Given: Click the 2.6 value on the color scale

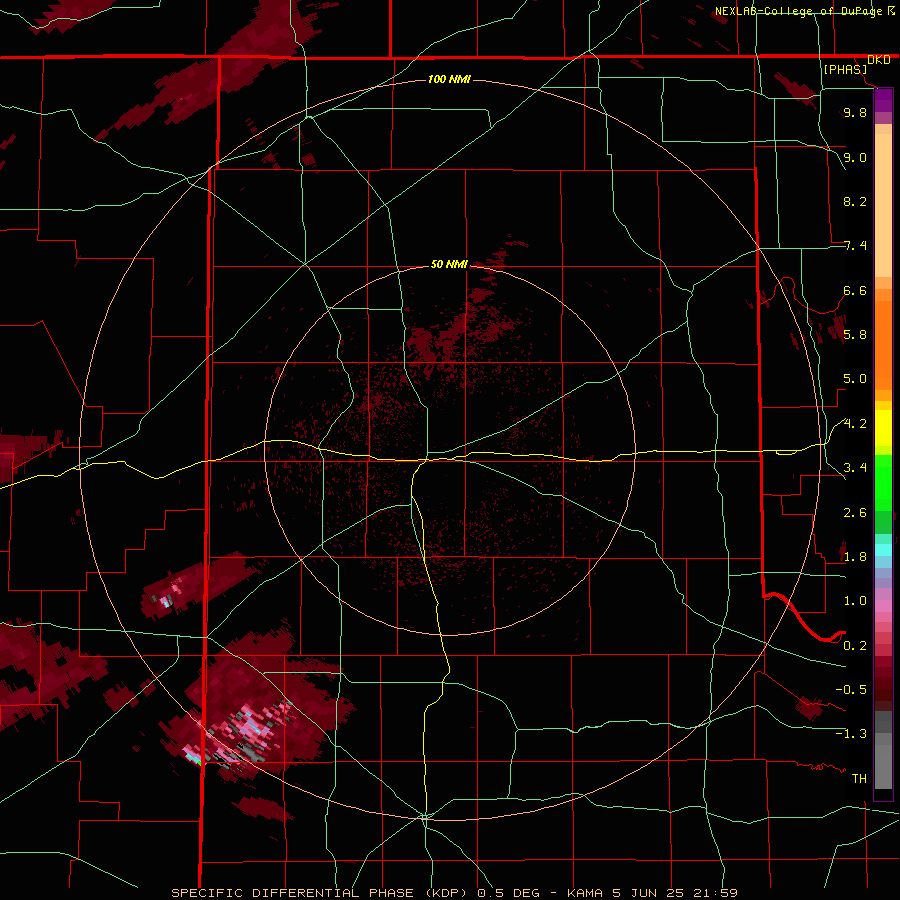Looking at the screenshot, I should point(855,513).
